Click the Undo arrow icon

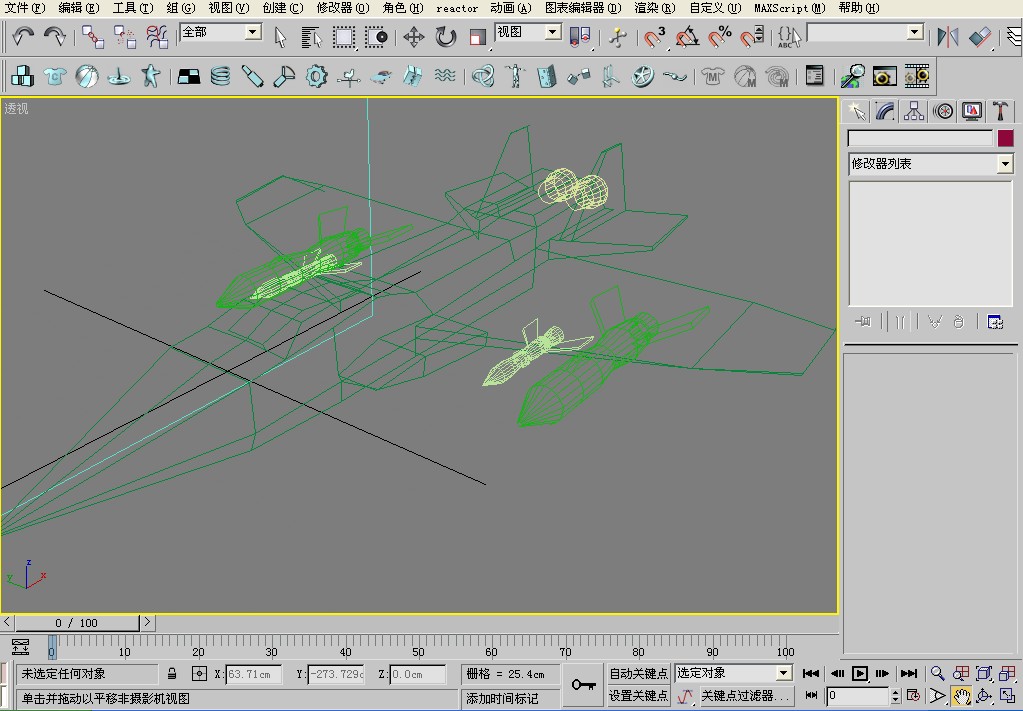pos(23,37)
